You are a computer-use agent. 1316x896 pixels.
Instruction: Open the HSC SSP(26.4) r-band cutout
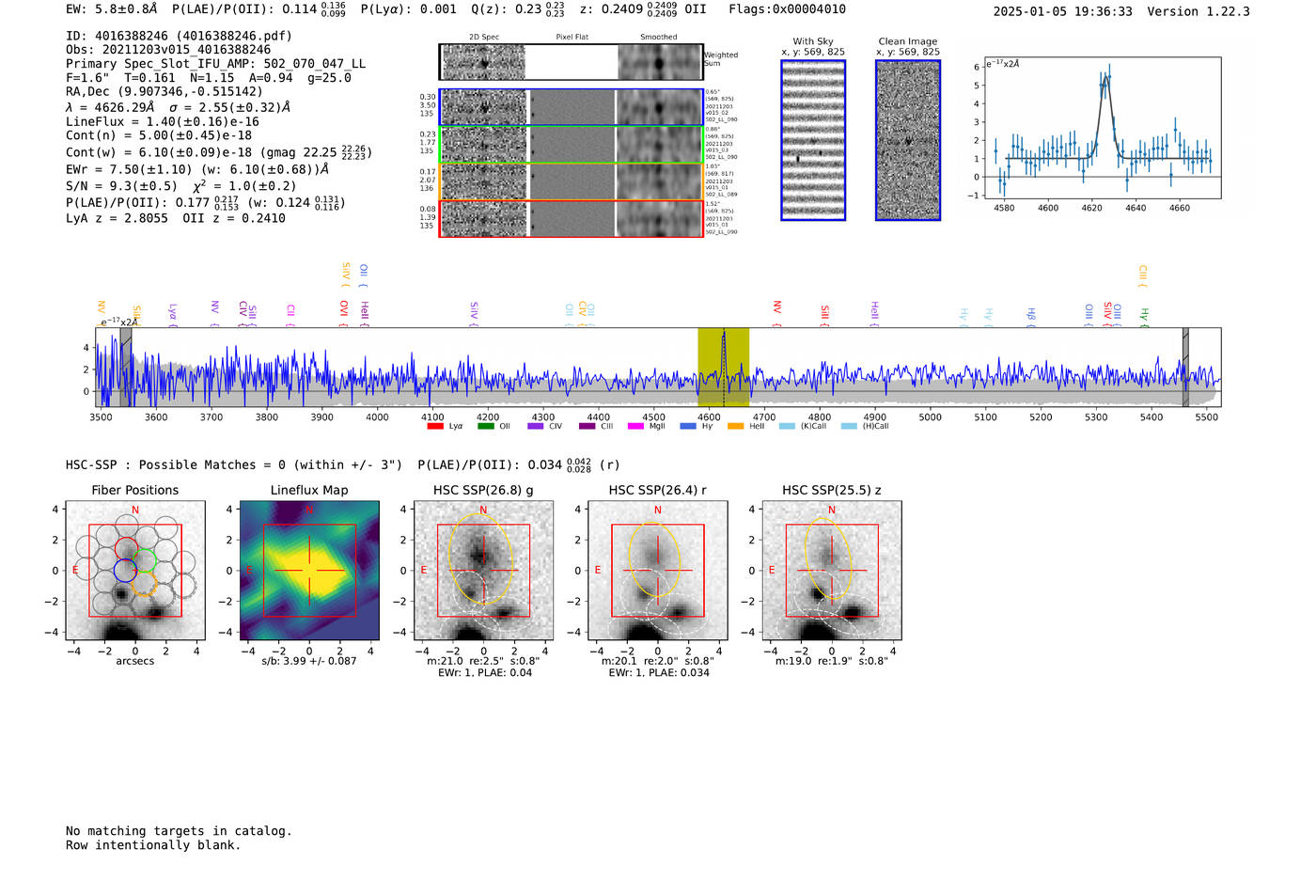[657, 571]
